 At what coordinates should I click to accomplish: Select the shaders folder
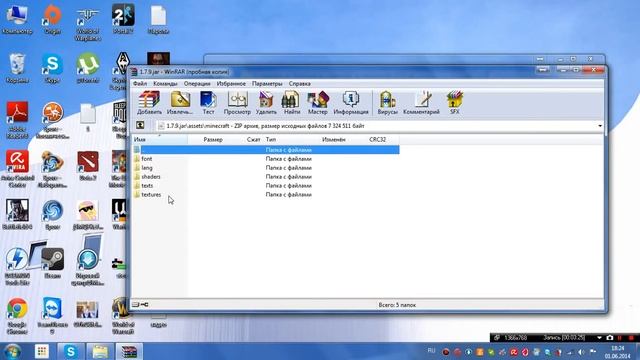[x=151, y=177]
